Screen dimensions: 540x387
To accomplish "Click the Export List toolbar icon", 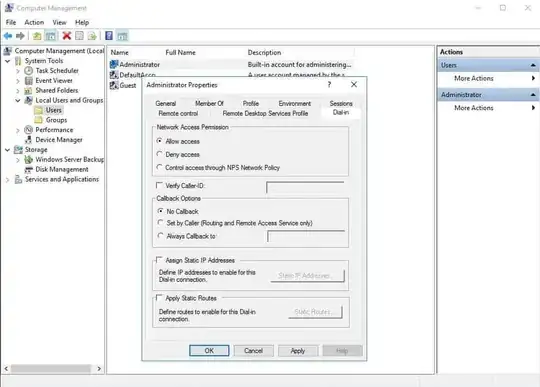I will [92, 36].
